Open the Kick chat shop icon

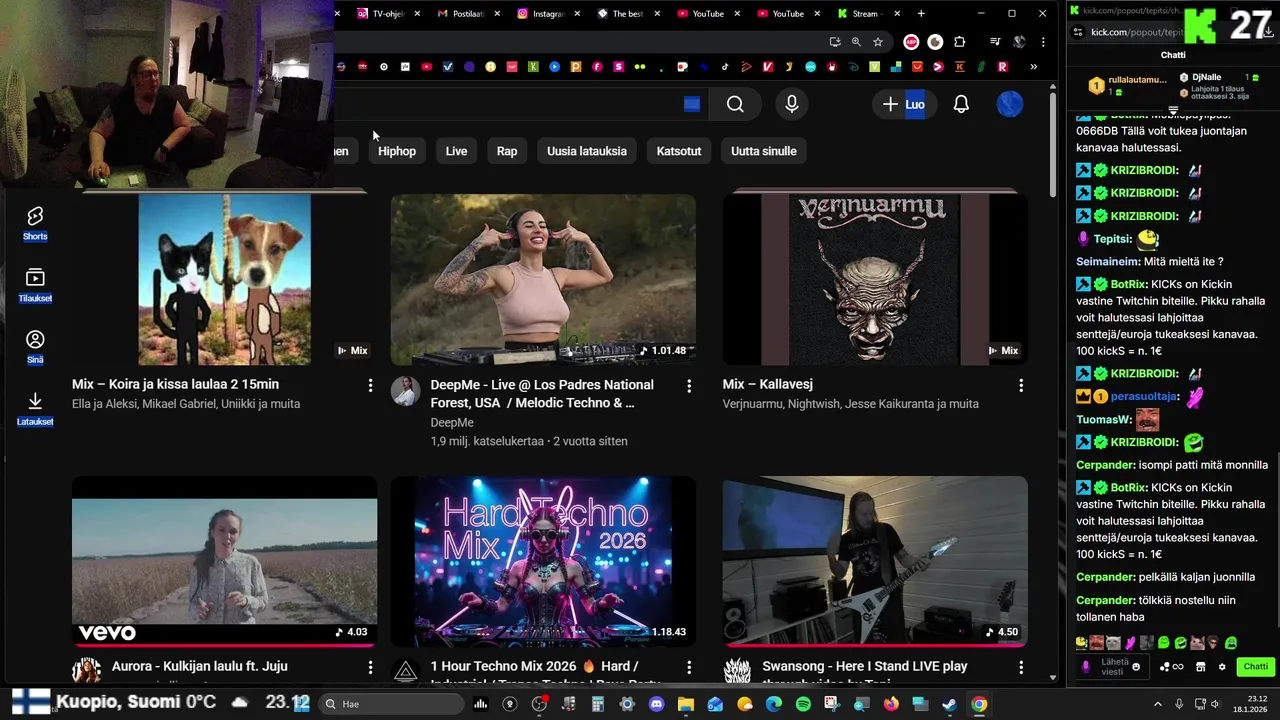(1201, 667)
